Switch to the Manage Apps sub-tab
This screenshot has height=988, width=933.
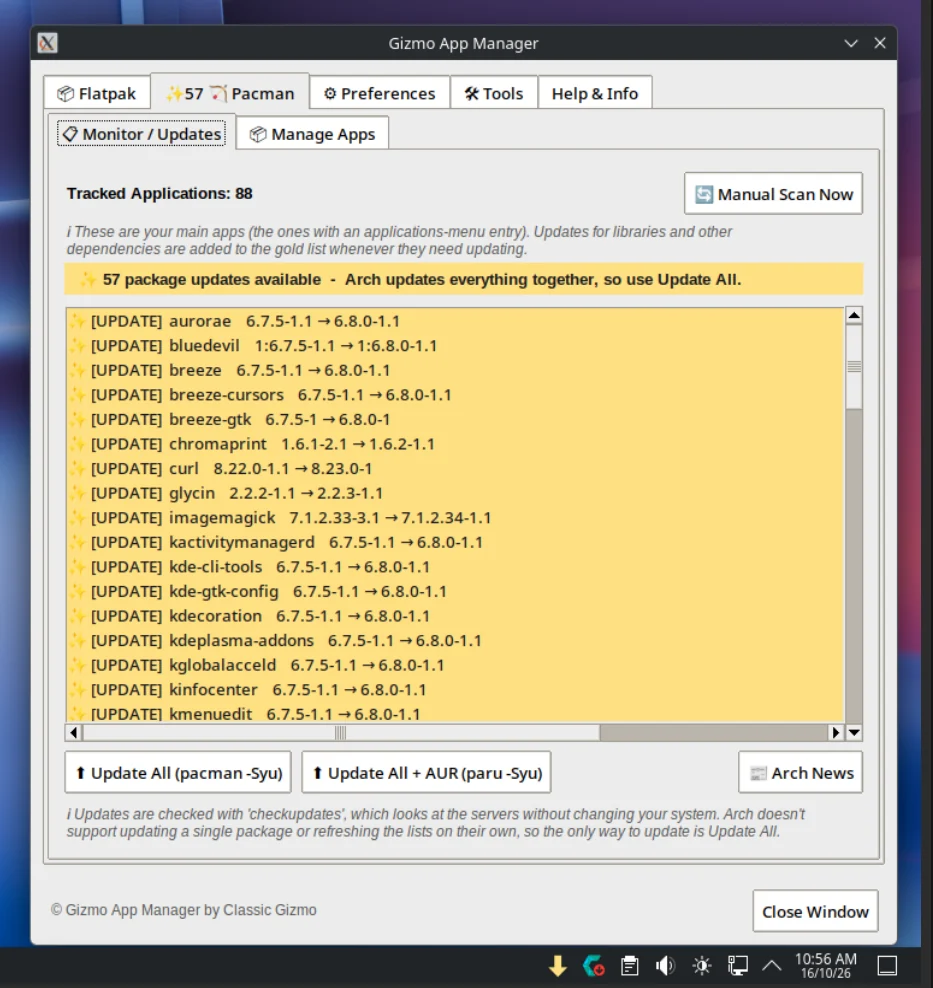point(312,134)
